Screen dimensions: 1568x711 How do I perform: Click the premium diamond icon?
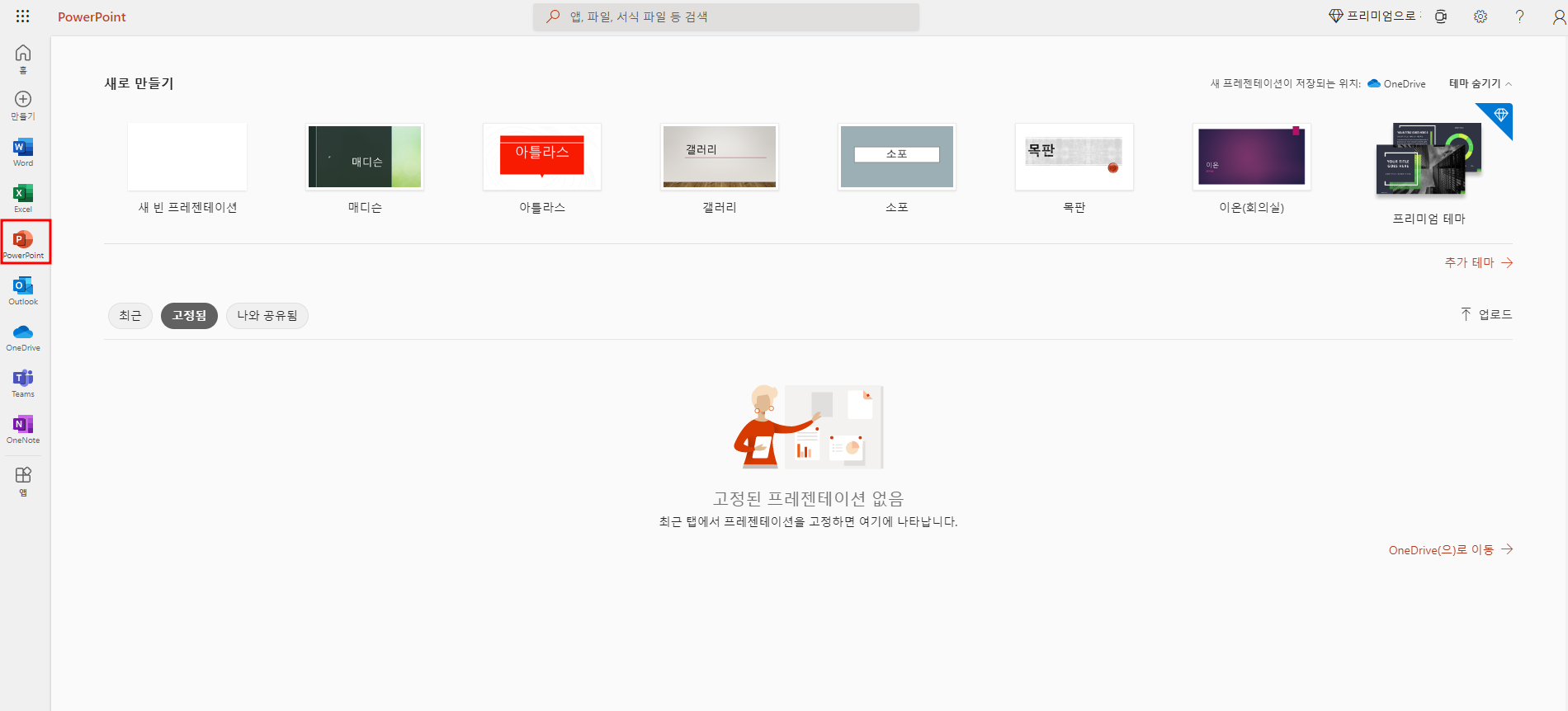1335,16
